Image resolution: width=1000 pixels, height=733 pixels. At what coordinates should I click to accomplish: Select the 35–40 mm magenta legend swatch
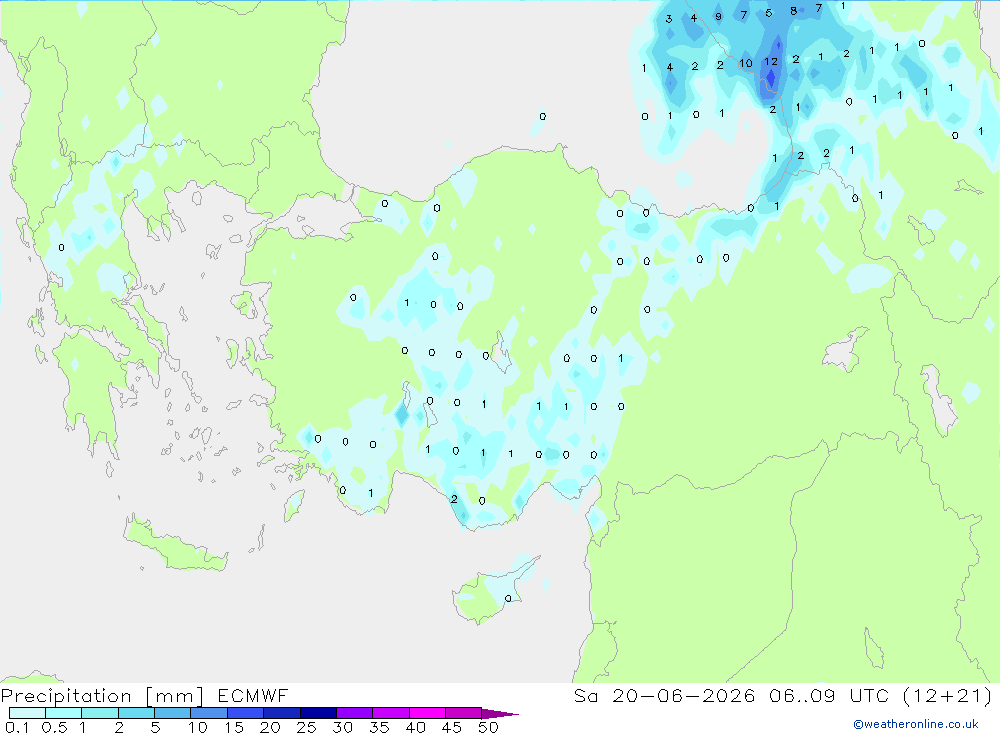pyautogui.click(x=391, y=713)
